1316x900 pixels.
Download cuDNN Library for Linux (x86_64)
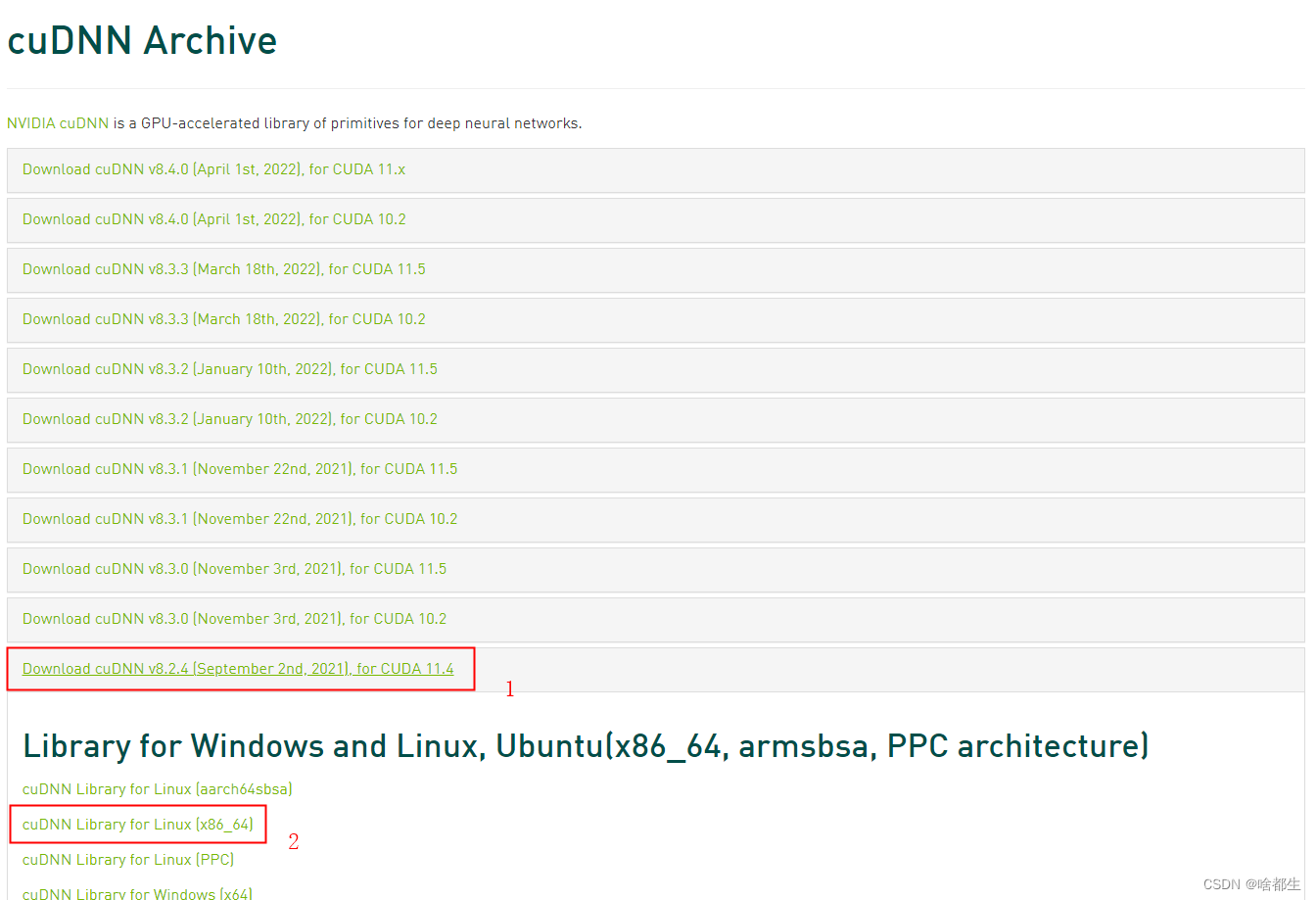[138, 825]
